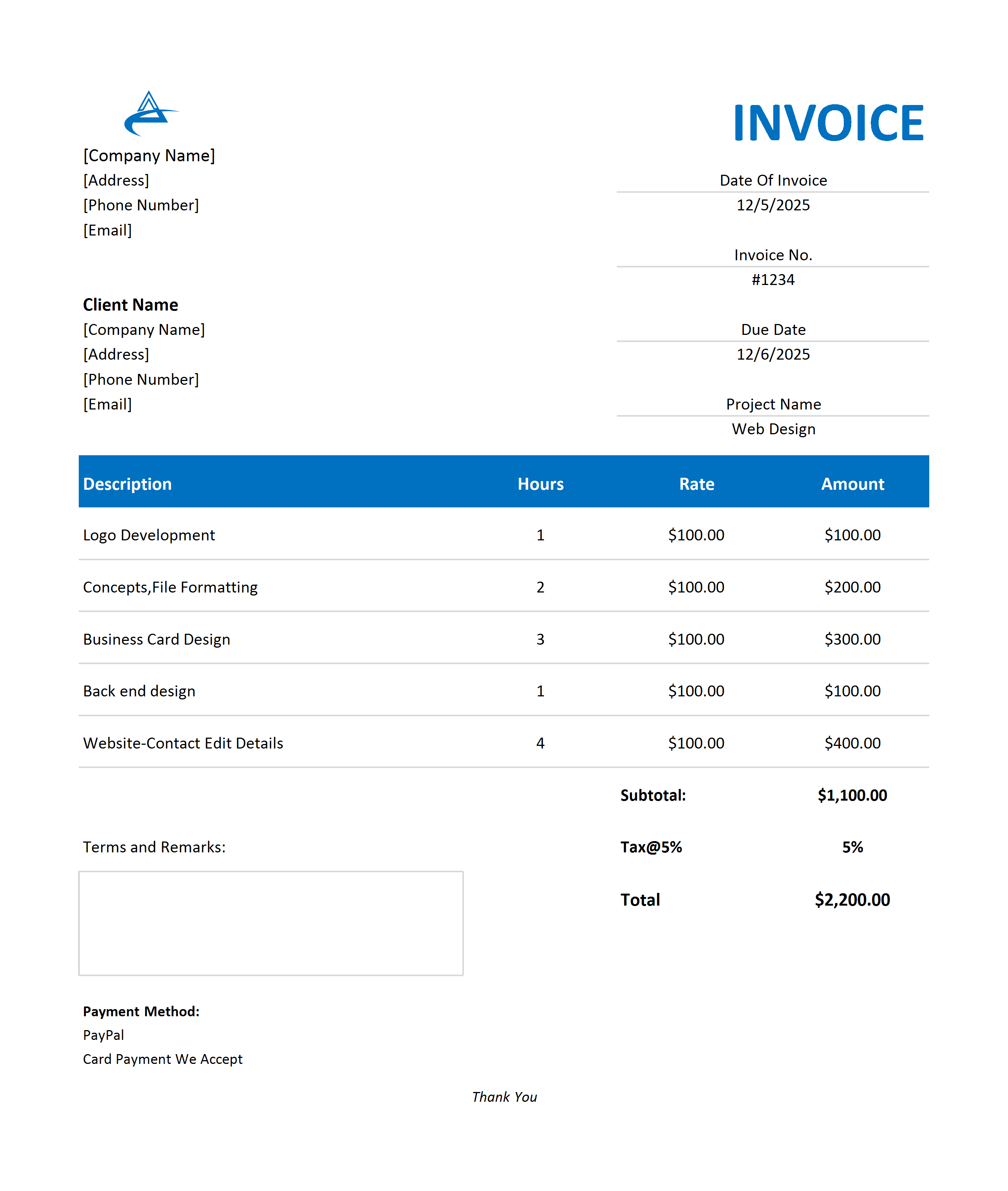The width and height of the screenshot is (1008, 1191).
Task: Select the Description column header
Action: click(x=127, y=484)
